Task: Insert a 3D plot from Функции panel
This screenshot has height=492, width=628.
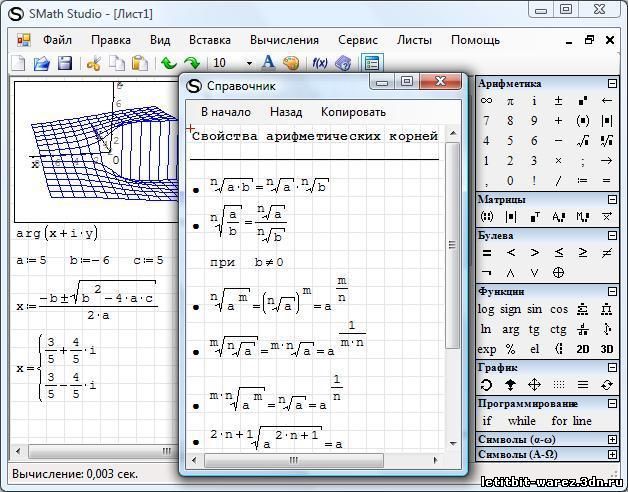Action: [x=607, y=349]
